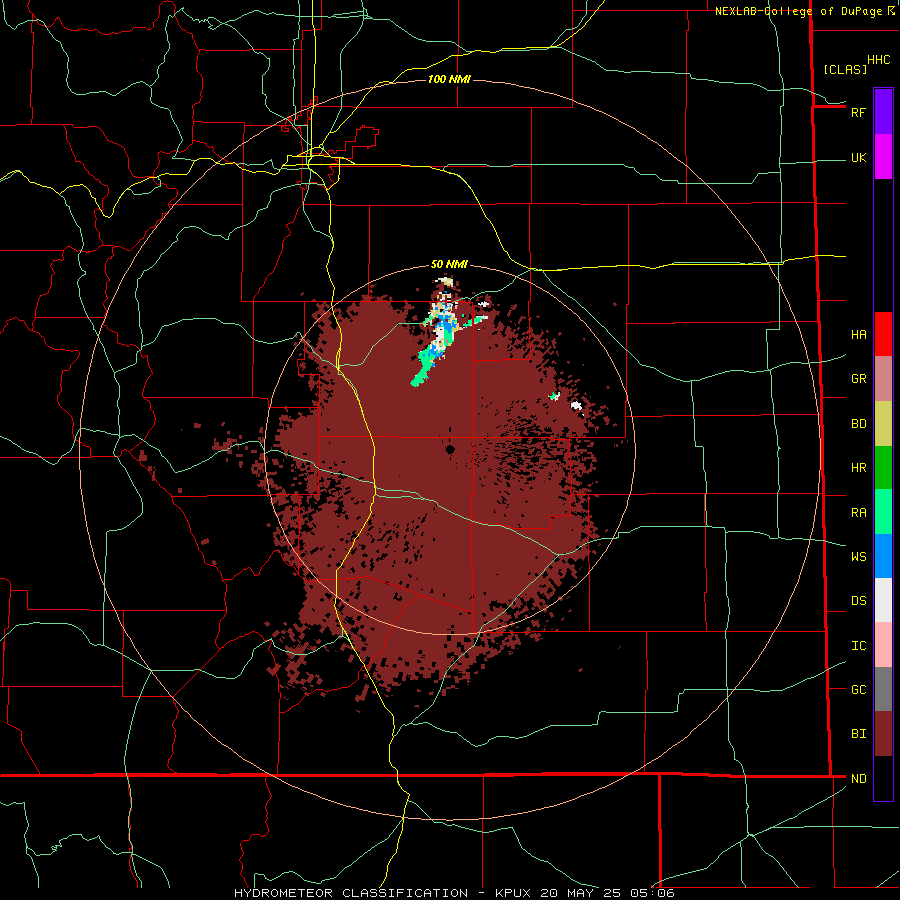Click the magenta UK color swatch

pos(883,157)
